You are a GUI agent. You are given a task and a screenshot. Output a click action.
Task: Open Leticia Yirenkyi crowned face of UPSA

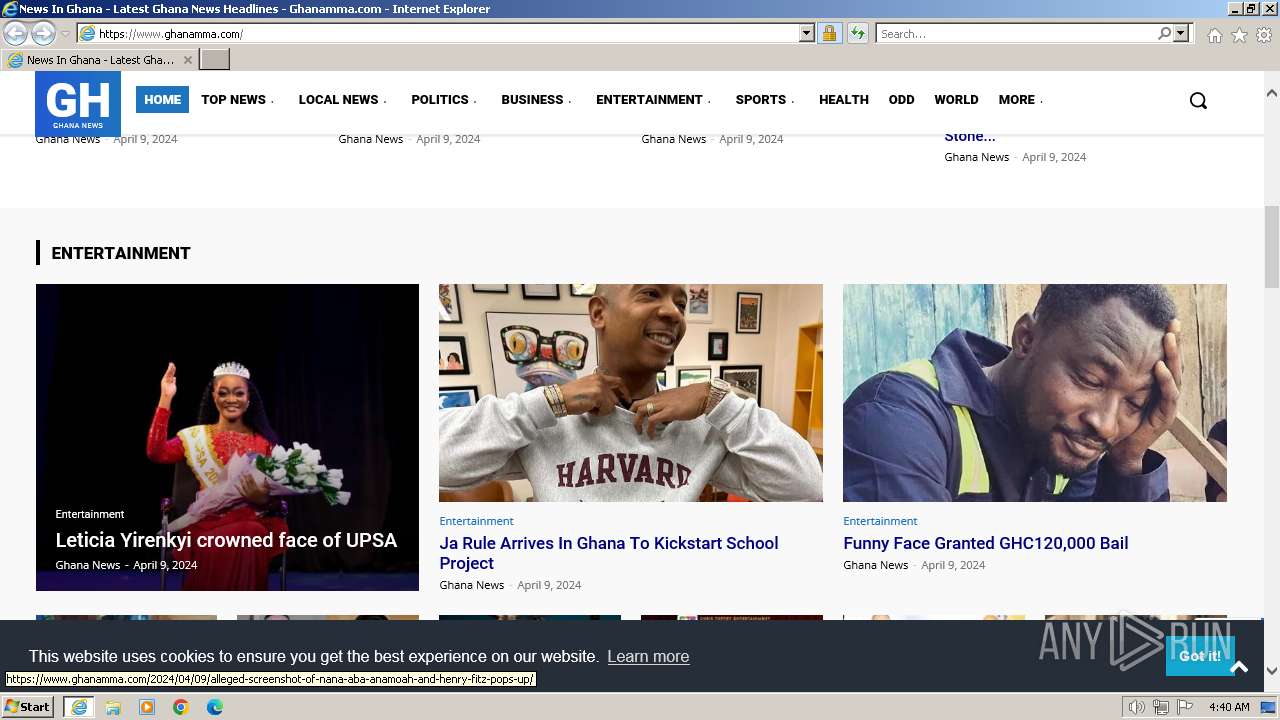click(226, 540)
